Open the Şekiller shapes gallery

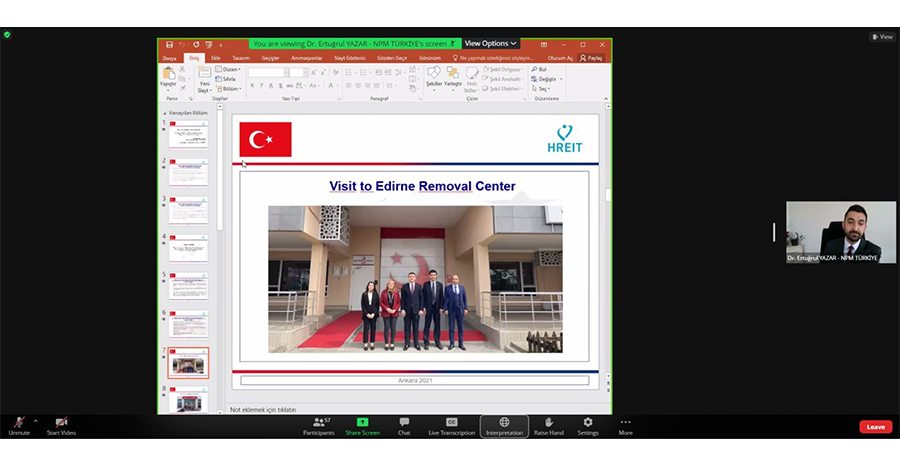click(434, 77)
